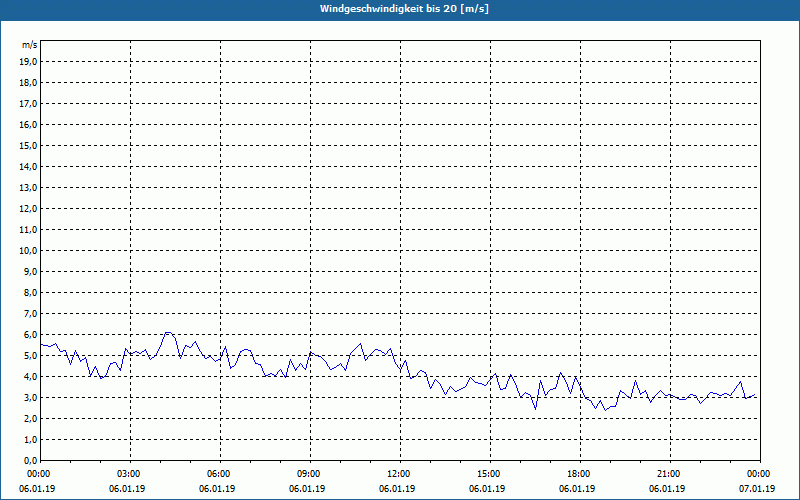Select the "17,0" y-axis label
The height and width of the screenshot is (500, 800).
tap(29, 104)
